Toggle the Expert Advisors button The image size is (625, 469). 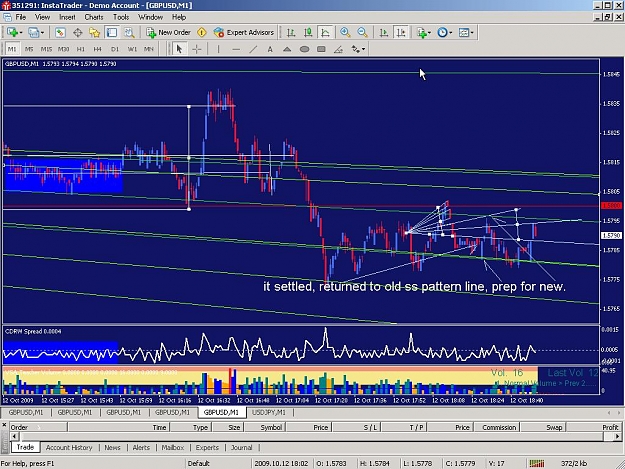point(244,33)
